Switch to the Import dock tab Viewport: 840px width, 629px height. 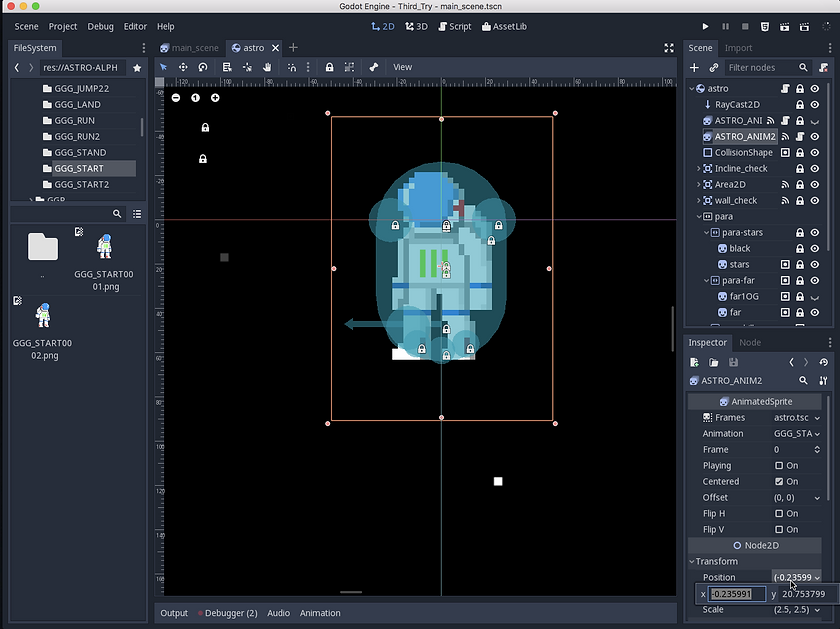point(738,48)
